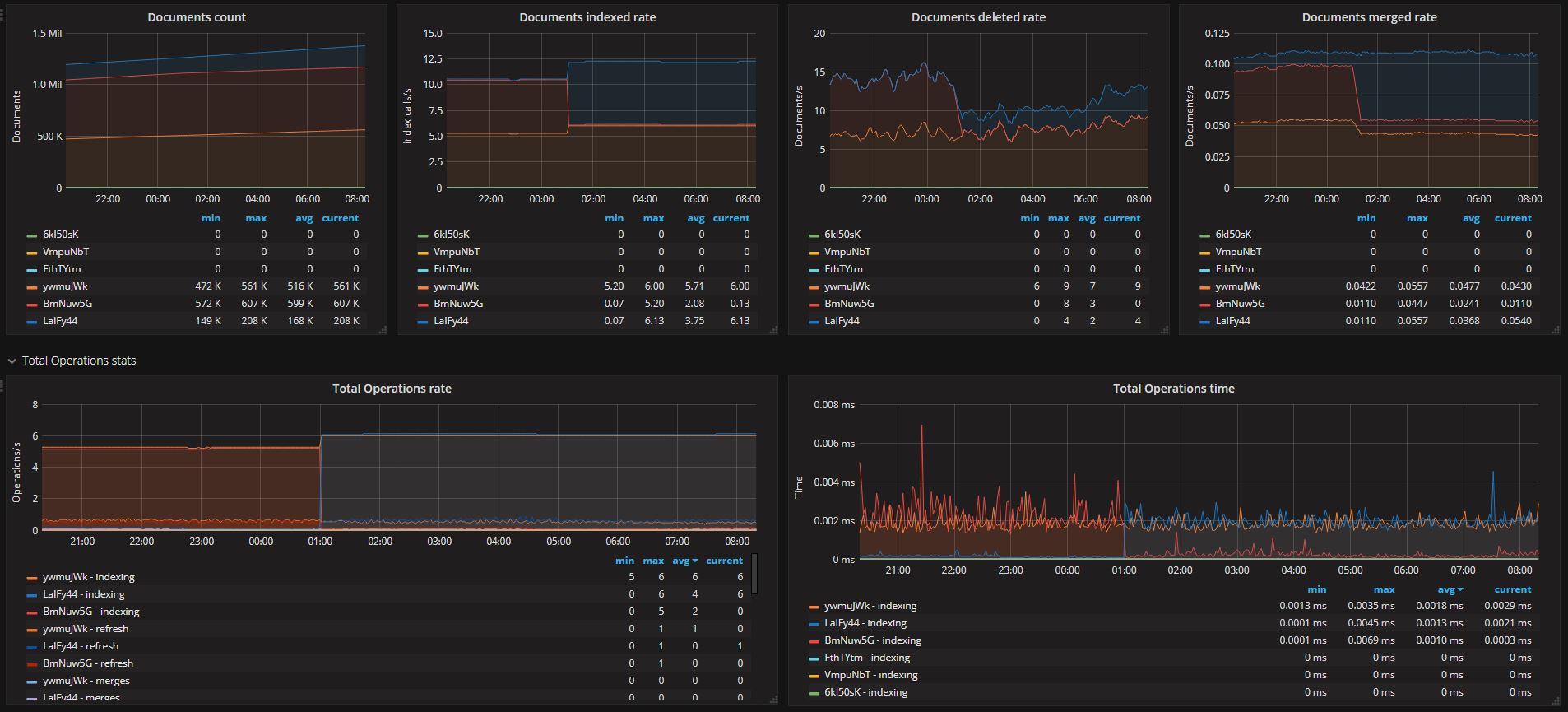Open color picker for LalFy44 in Documents indexed rate

coord(423,323)
